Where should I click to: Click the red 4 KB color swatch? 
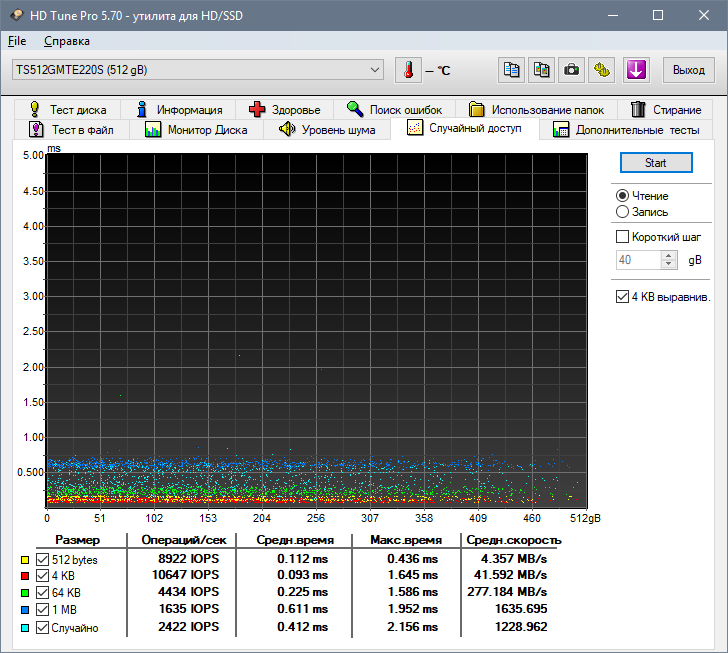25,576
